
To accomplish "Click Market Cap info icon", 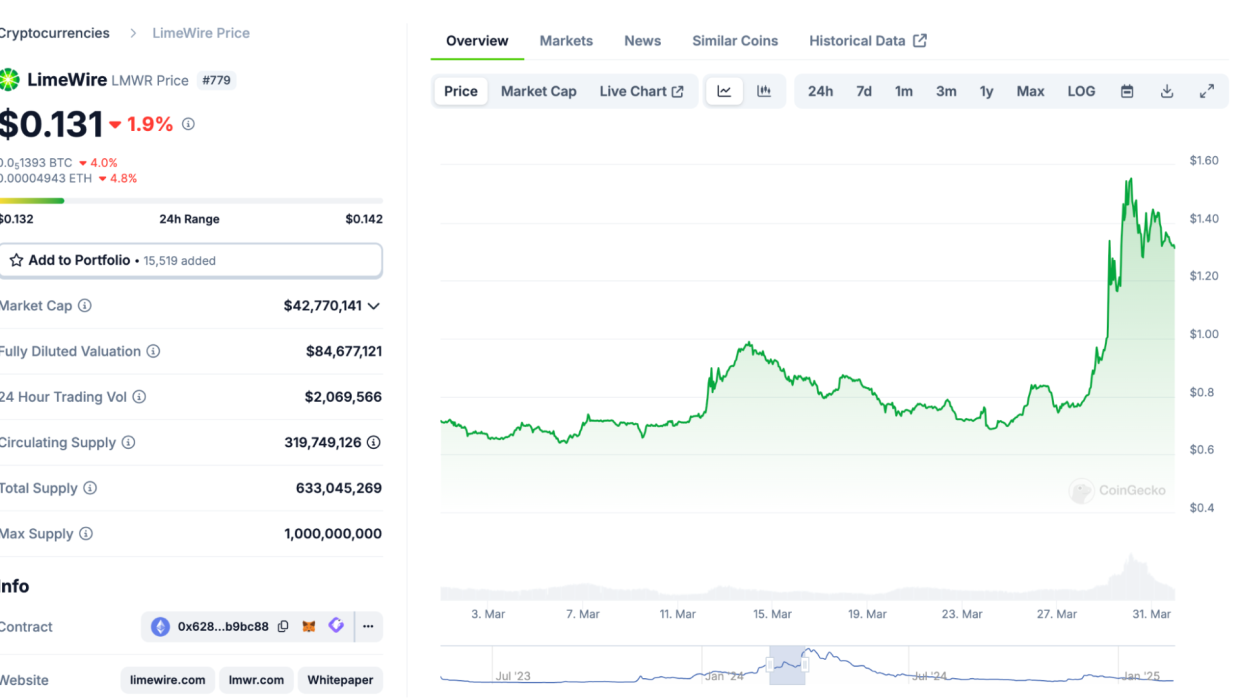I will 85,306.
